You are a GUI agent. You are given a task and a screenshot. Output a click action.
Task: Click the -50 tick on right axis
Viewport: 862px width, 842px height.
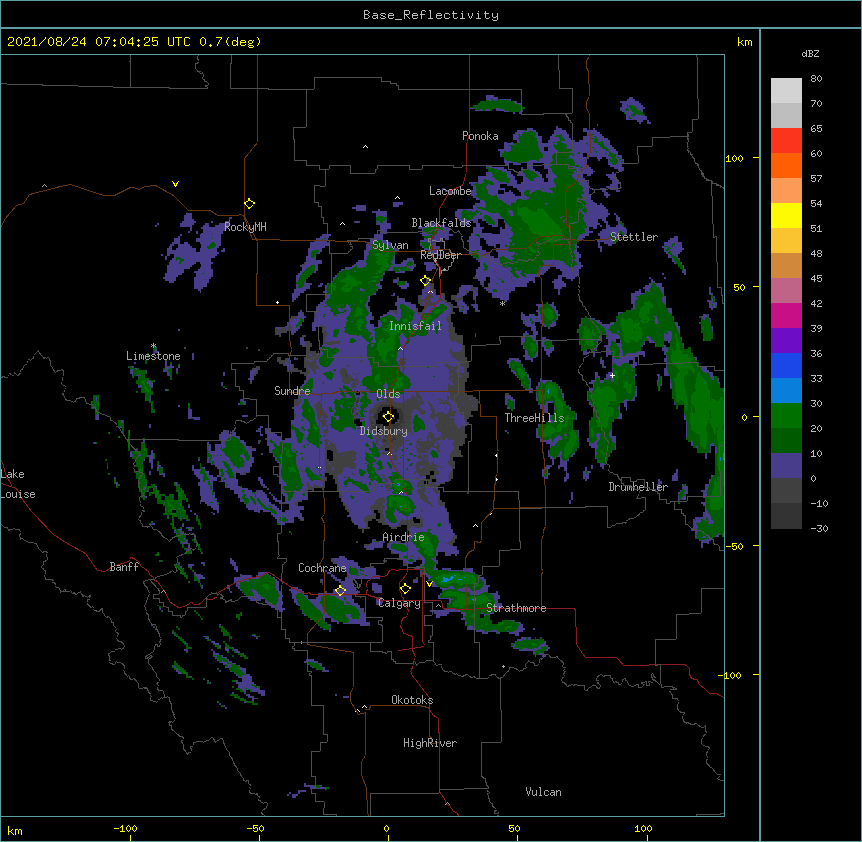point(734,546)
